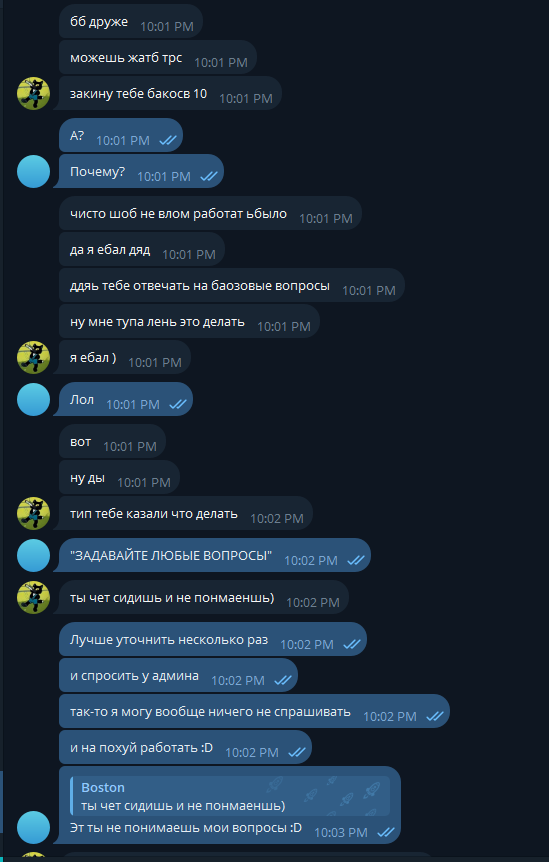This screenshot has height=862, width=549.
Task: Click the blue avatar next to "ЗАДАВАЙТЕ ЛЮБЫЕ ВОПРОСЫ"
Action: (34, 555)
